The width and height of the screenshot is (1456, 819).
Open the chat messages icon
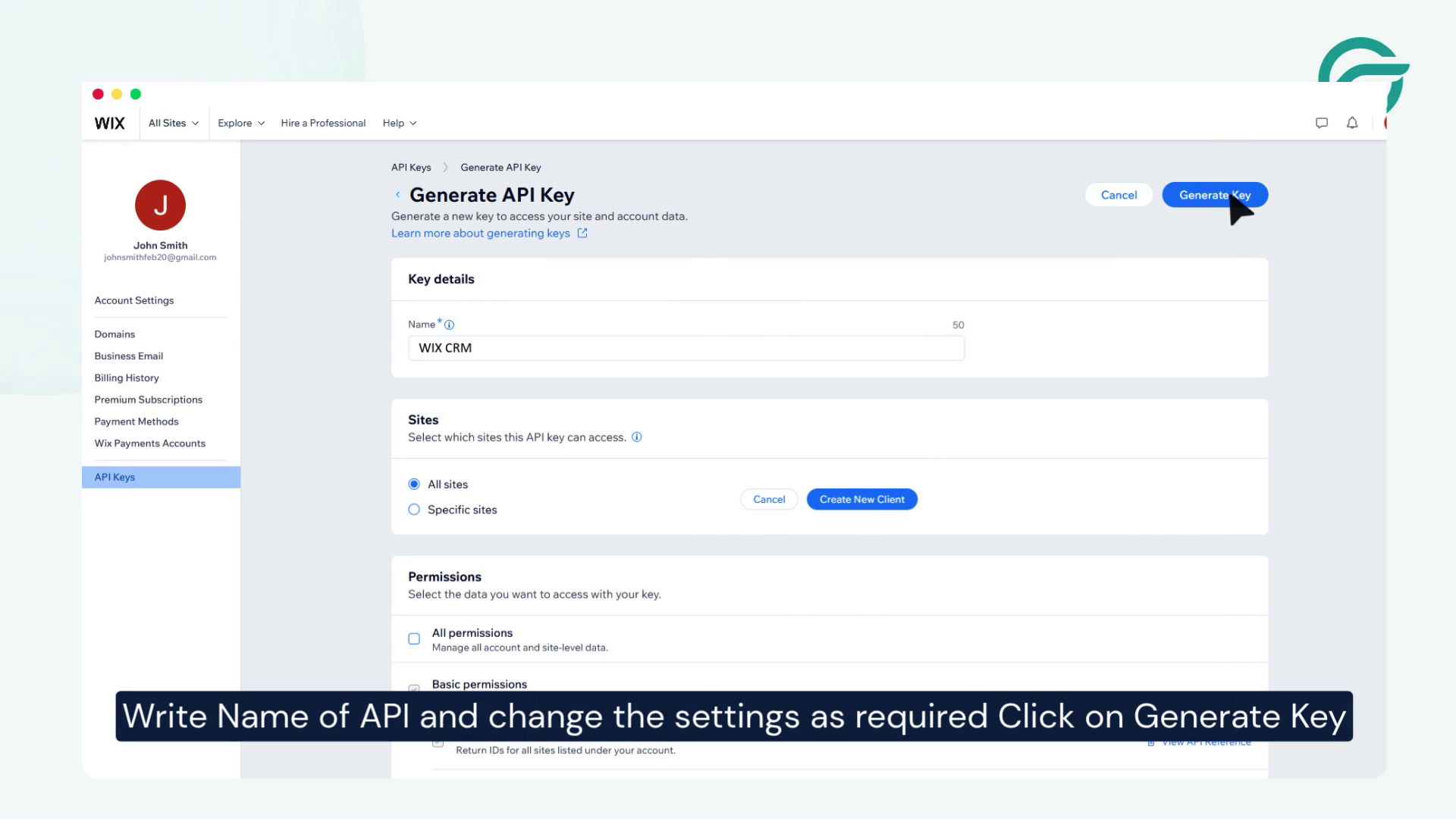pos(1322,123)
